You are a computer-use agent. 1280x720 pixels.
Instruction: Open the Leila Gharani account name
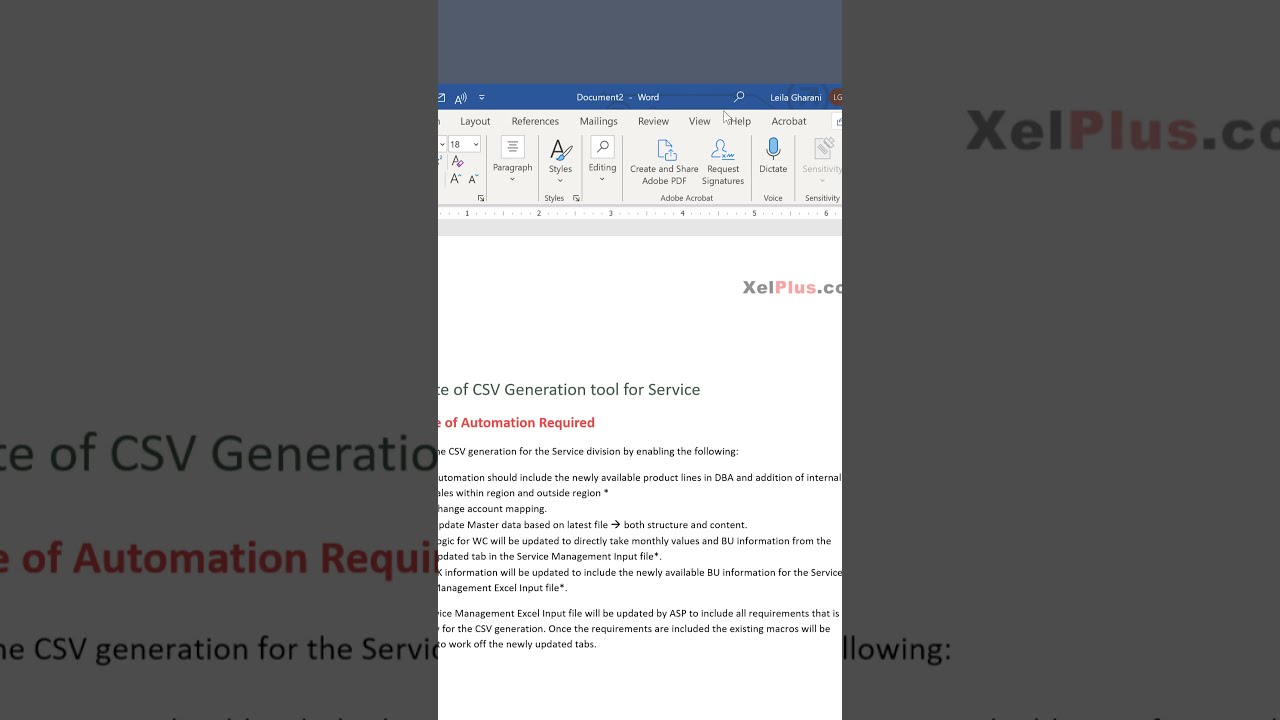(x=796, y=98)
